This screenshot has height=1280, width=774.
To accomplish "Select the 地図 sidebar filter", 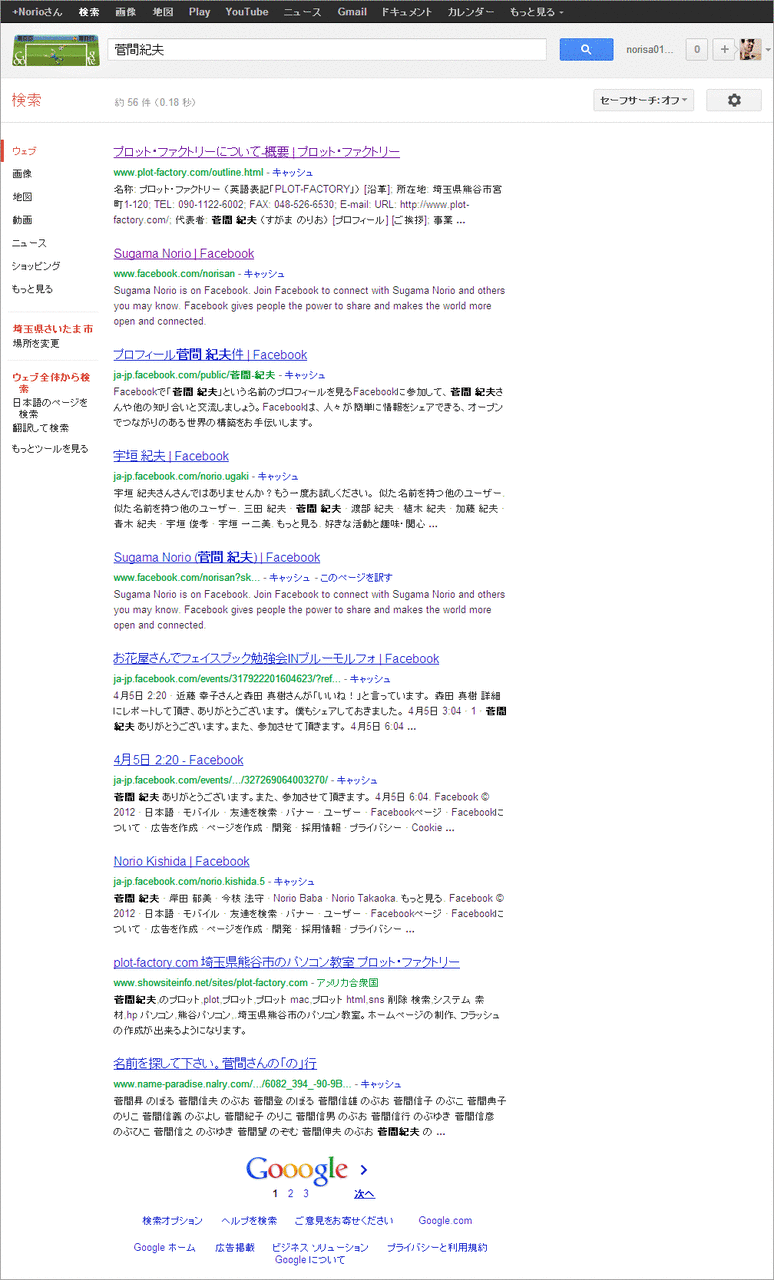I will [22, 196].
